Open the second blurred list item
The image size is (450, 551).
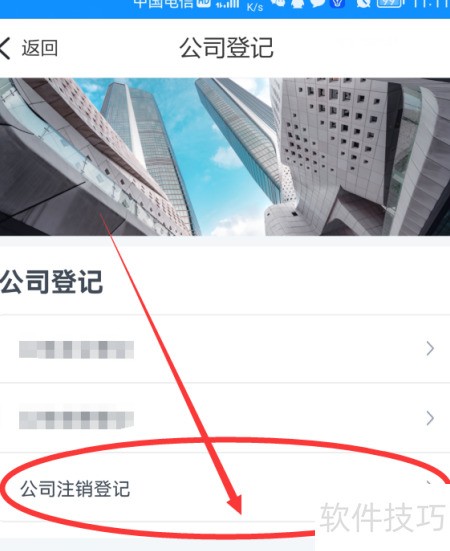tap(225, 418)
